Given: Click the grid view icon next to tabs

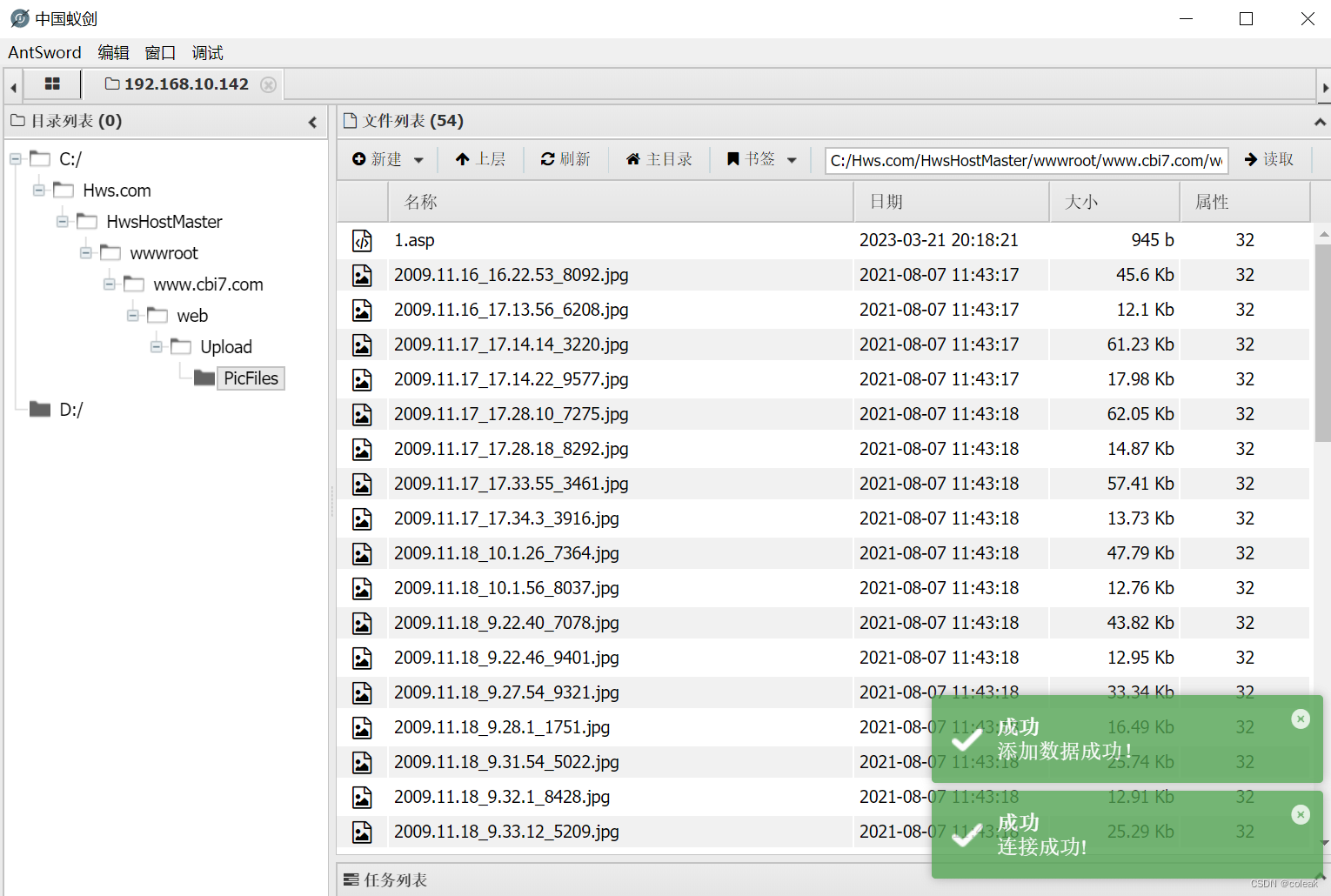Looking at the screenshot, I should pos(52,84).
